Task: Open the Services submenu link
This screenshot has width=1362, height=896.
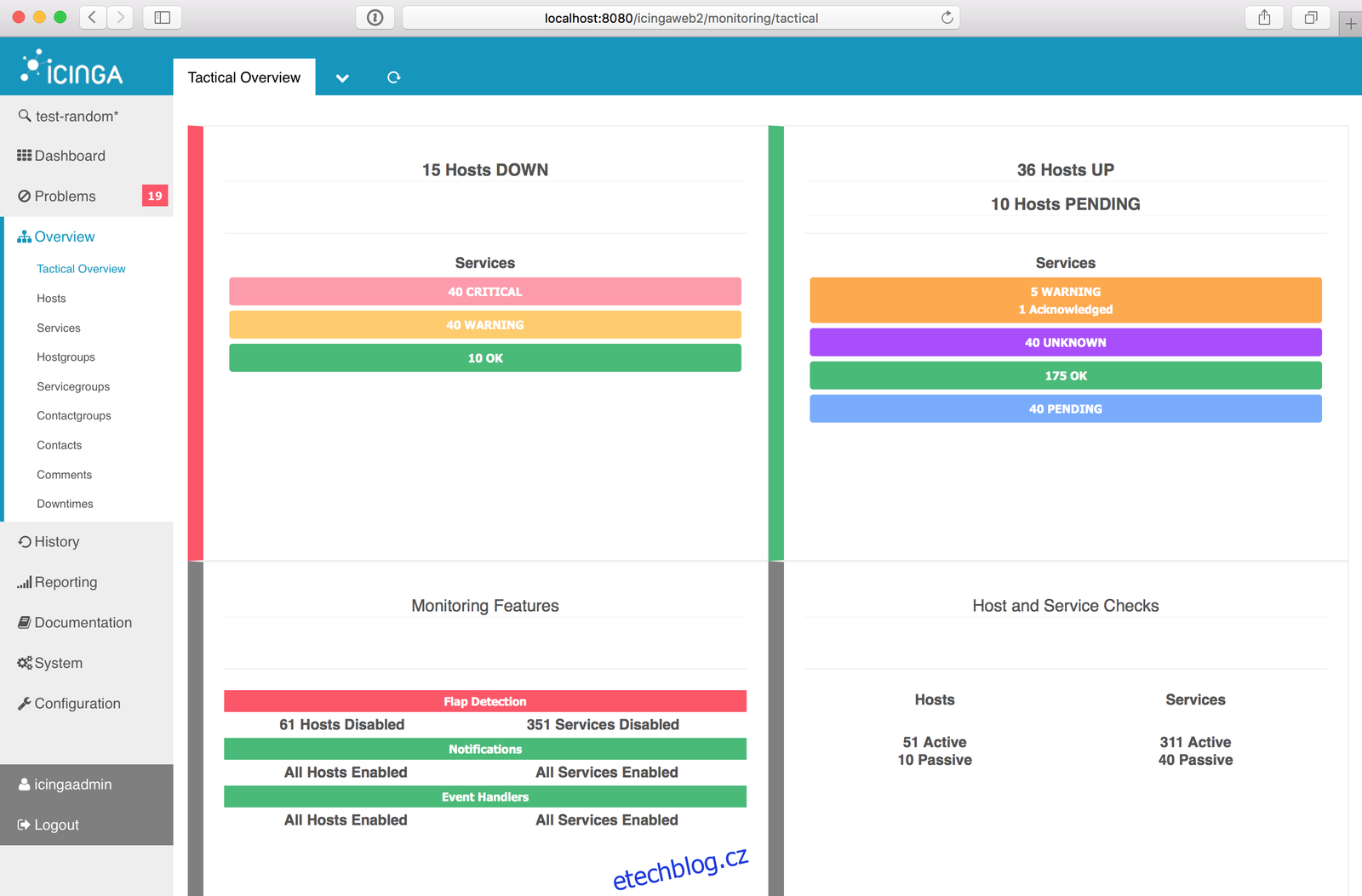Action: tap(59, 328)
